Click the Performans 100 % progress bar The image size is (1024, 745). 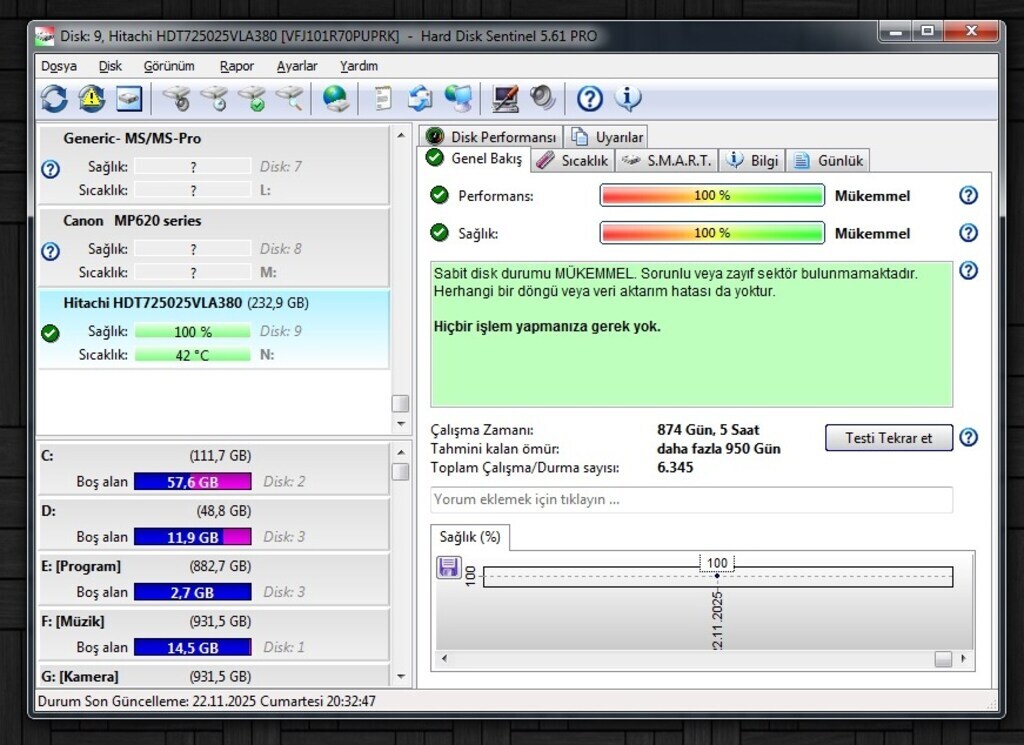point(712,195)
